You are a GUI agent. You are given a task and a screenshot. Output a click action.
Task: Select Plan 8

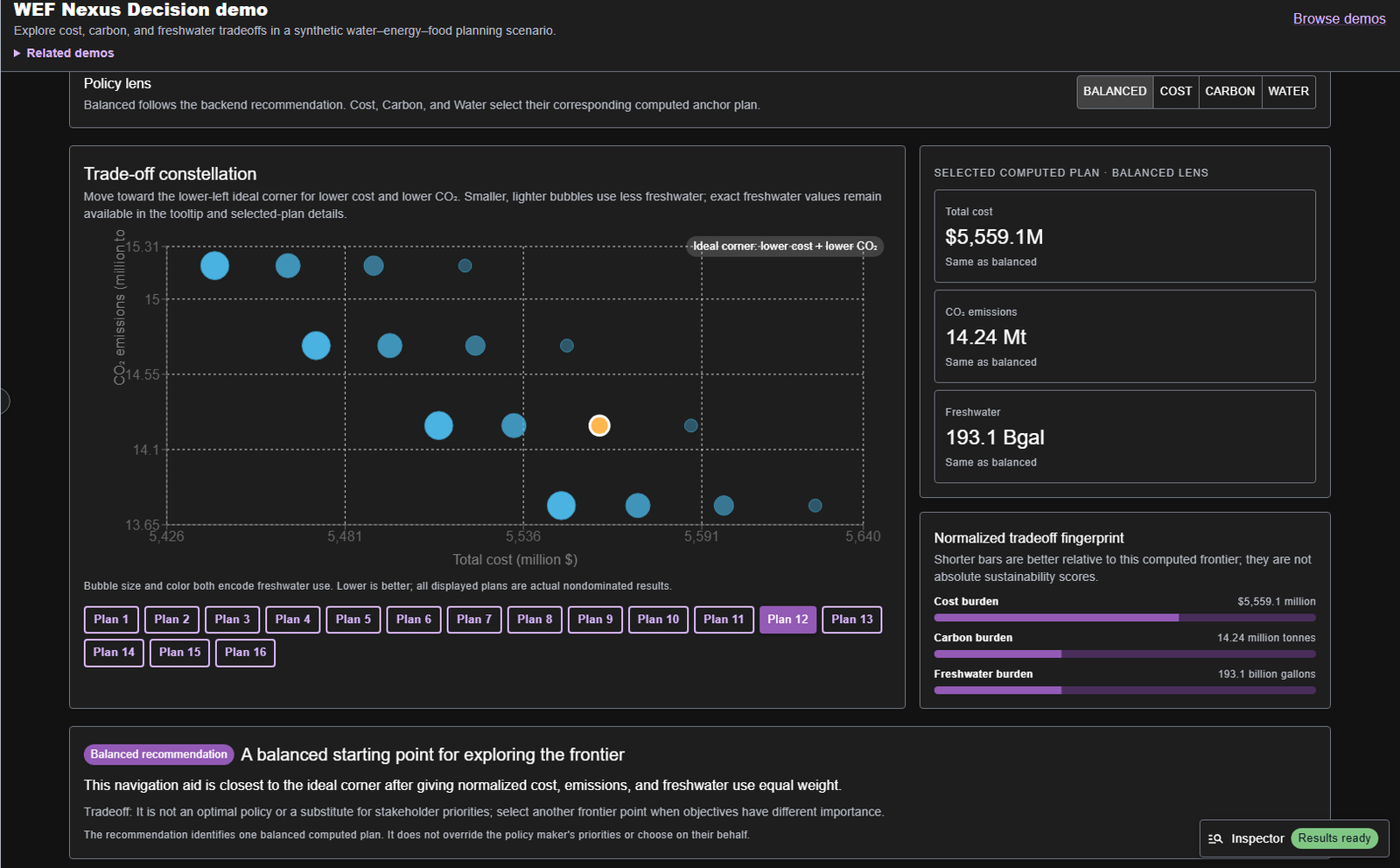pos(535,619)
